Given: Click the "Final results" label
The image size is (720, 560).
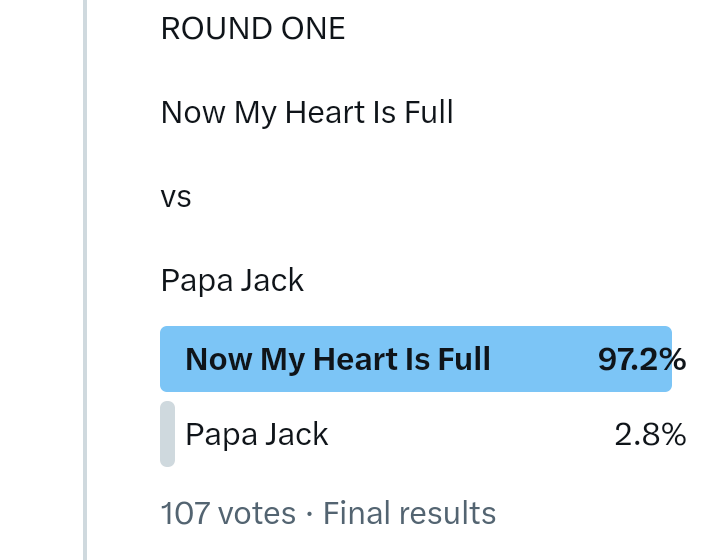Looking at the screenshot, I should tap(409, 513).
